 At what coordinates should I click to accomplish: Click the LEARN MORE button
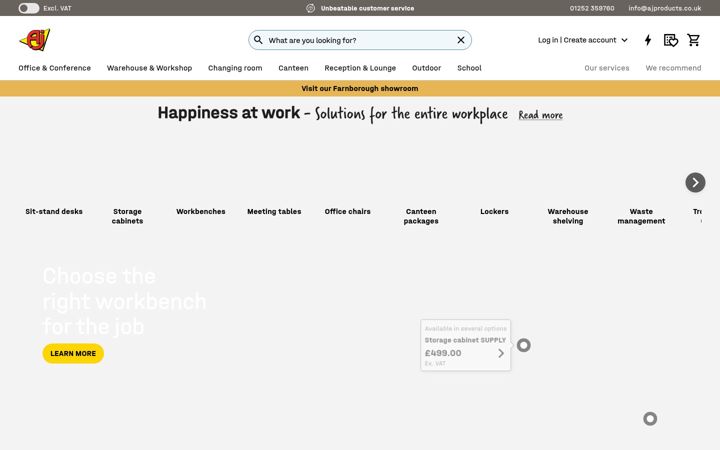pos(73,354)
